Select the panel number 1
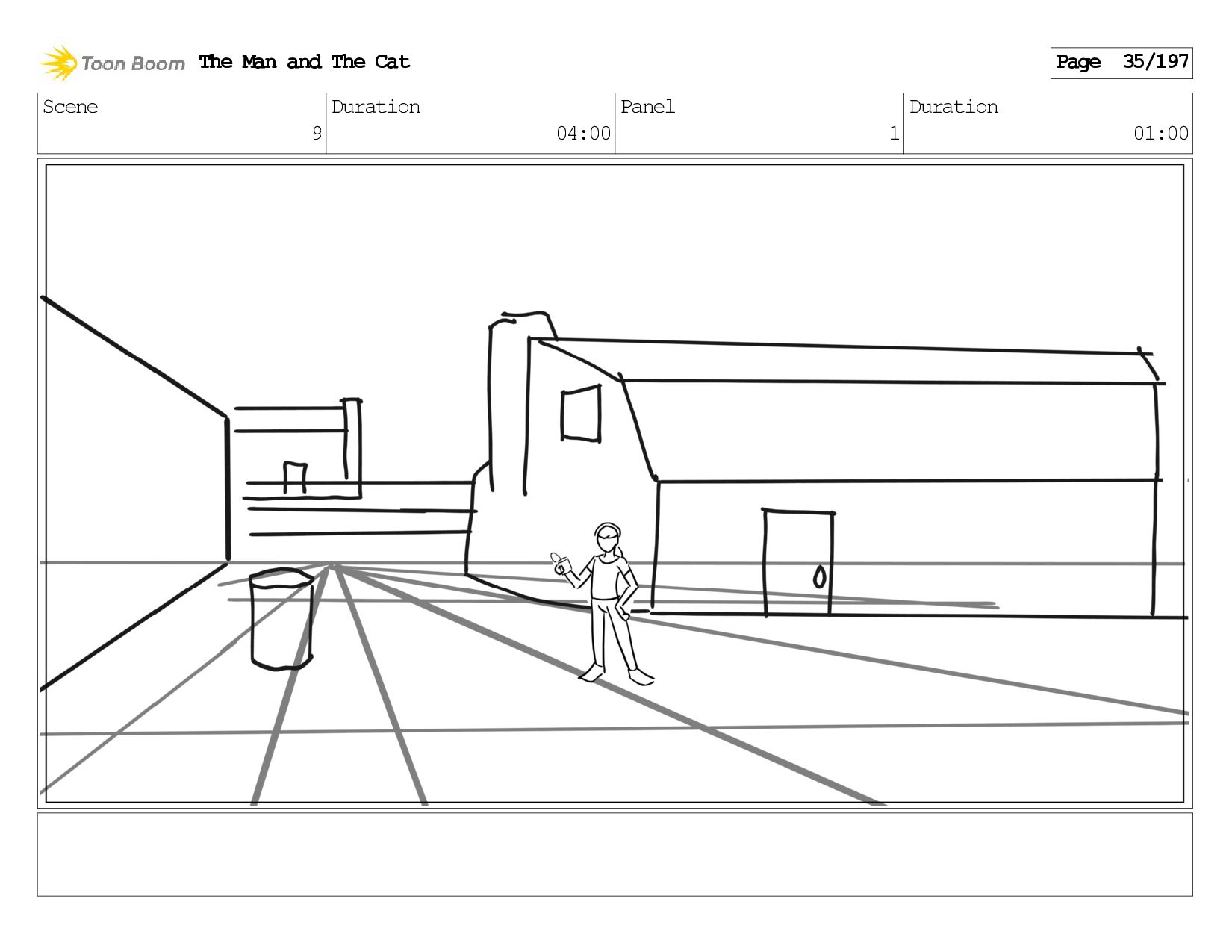 click(894, 134)
